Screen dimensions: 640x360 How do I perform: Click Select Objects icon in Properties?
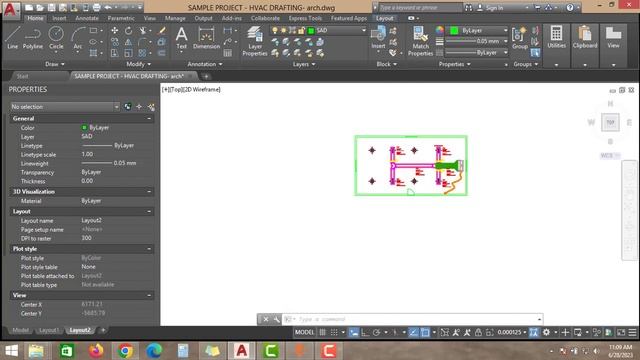click(x=139, y=107)
